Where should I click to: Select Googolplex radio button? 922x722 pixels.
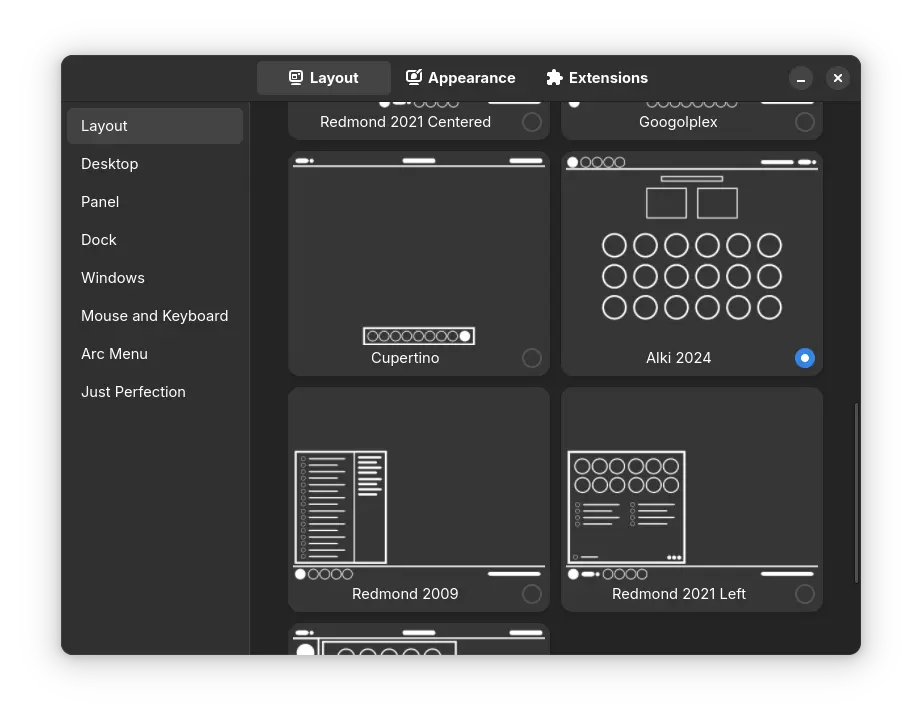(804, 122)
